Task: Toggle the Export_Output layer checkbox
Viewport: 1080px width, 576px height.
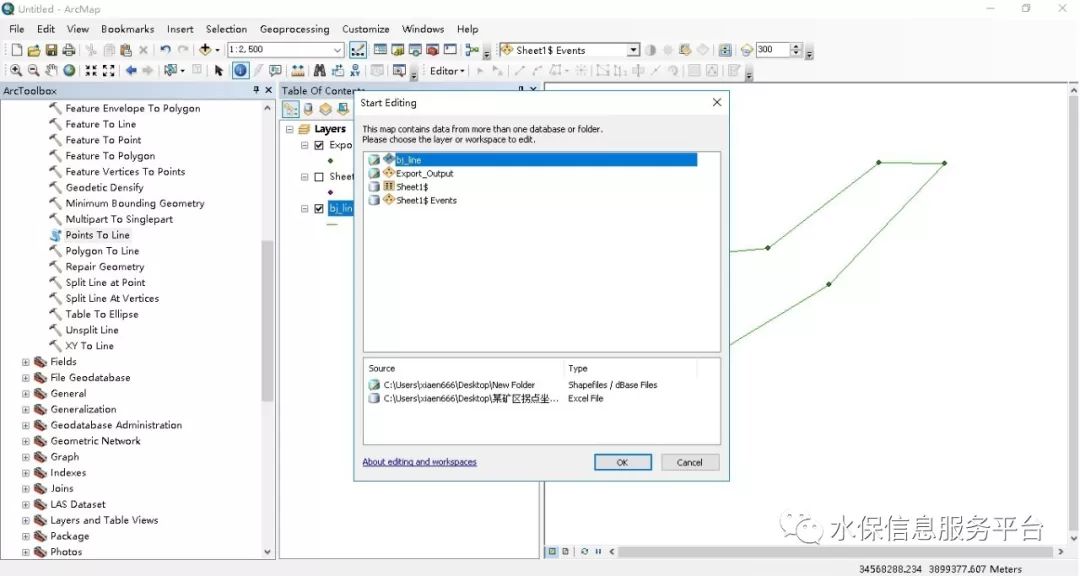Action: tap(319, 145)
